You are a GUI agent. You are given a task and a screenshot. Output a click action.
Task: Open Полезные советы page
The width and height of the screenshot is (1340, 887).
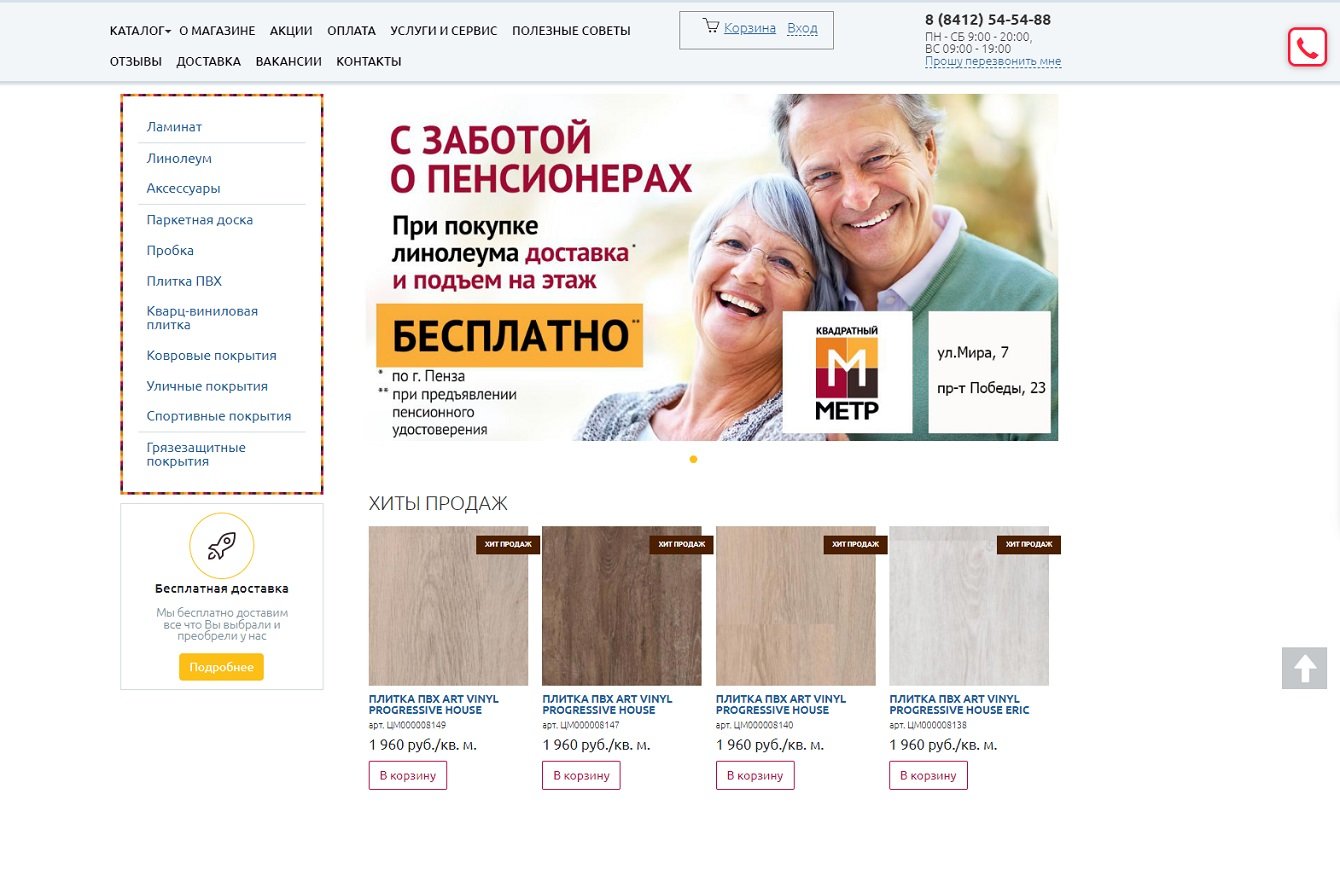(571, 31)
